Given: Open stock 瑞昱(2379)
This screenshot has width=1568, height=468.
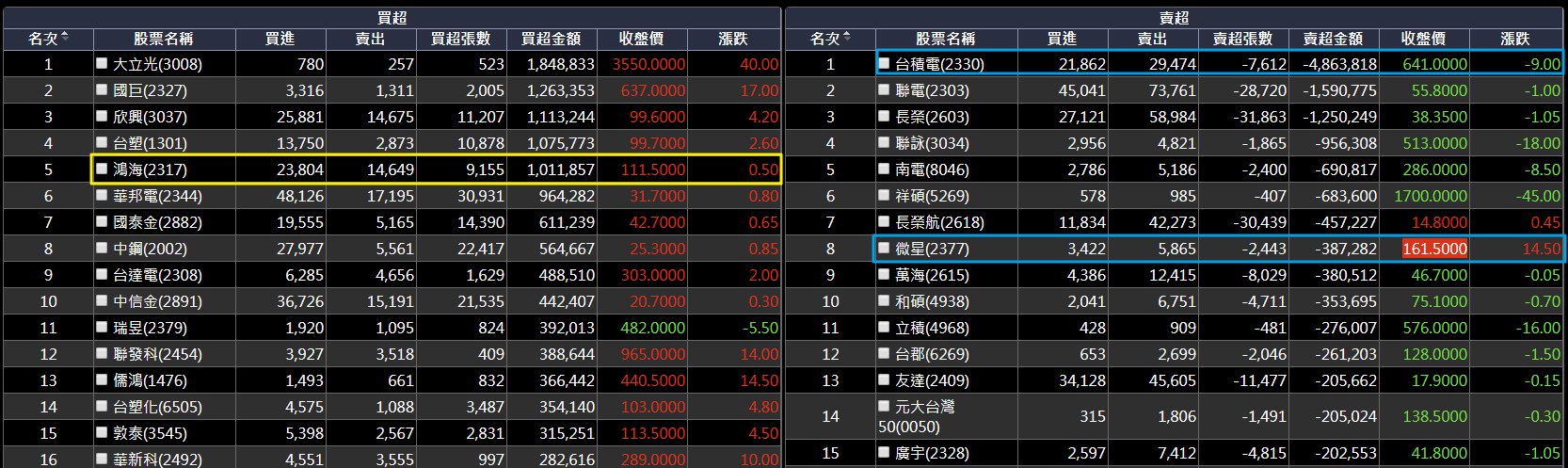Looking at the screenshot, I should click(x=150, y=328).
